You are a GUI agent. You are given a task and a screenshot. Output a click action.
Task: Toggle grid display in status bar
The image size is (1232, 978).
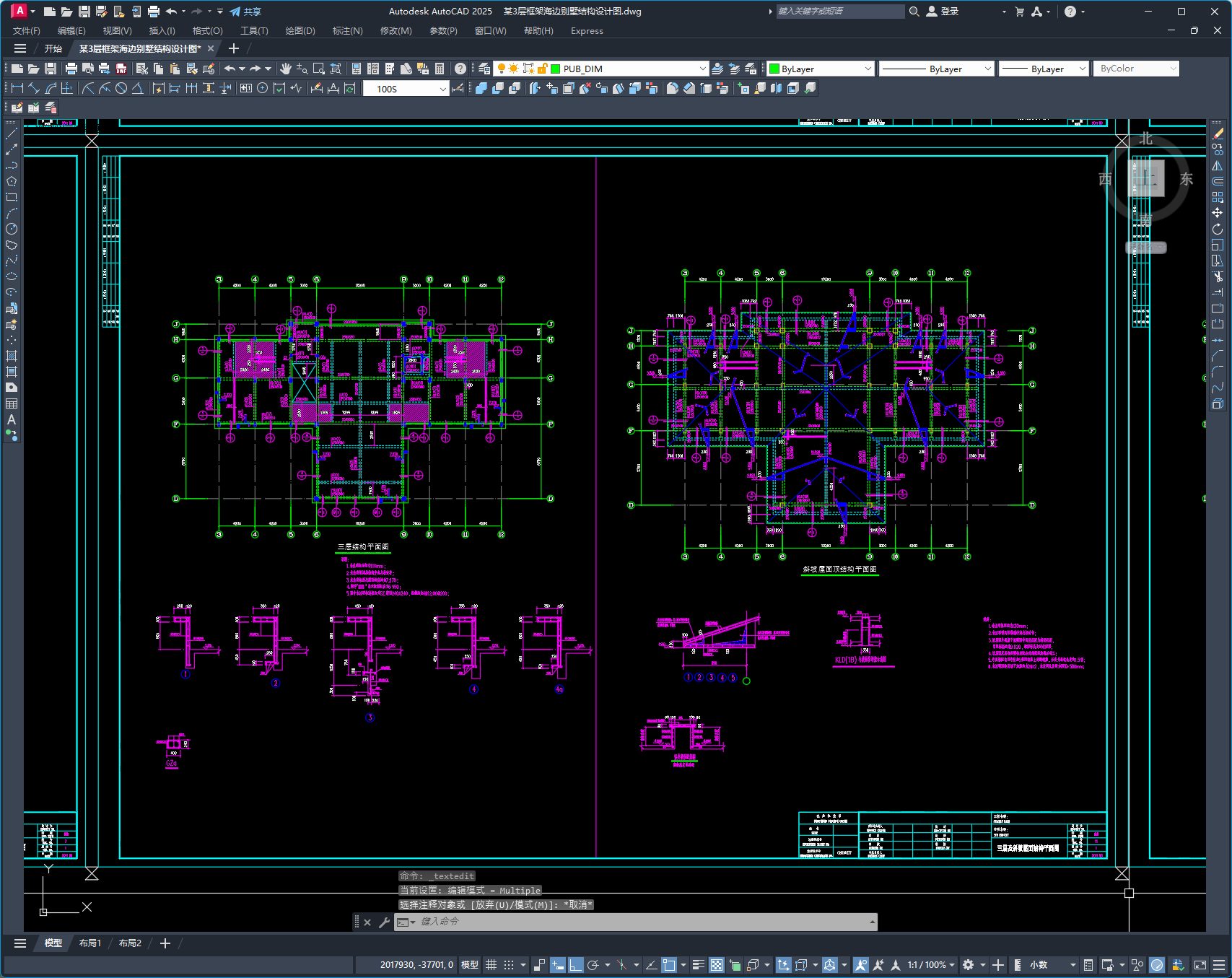492,965
